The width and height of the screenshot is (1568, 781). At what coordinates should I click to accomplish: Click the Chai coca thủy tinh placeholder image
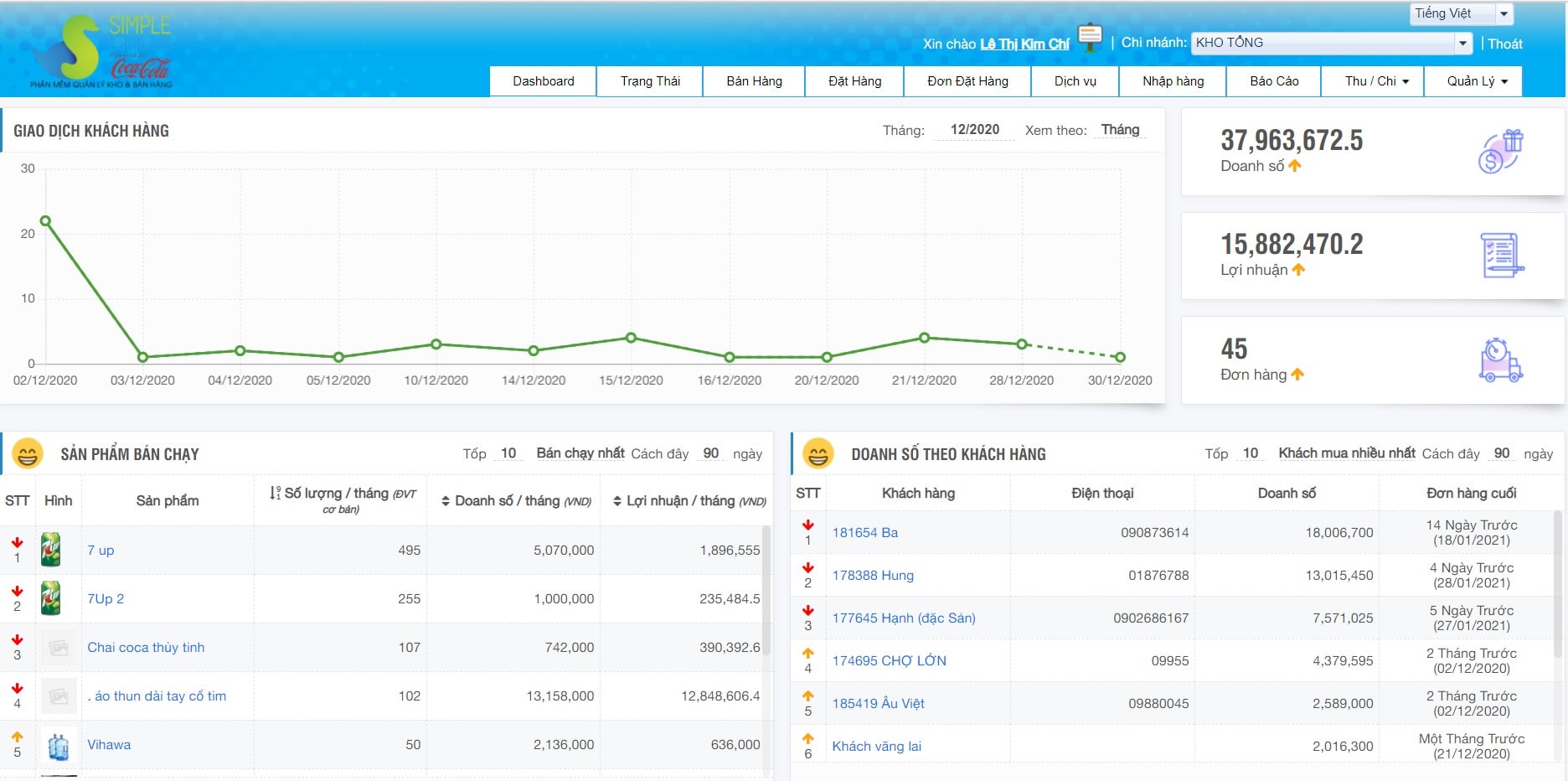pyautogui.click(x=59, y=647)
